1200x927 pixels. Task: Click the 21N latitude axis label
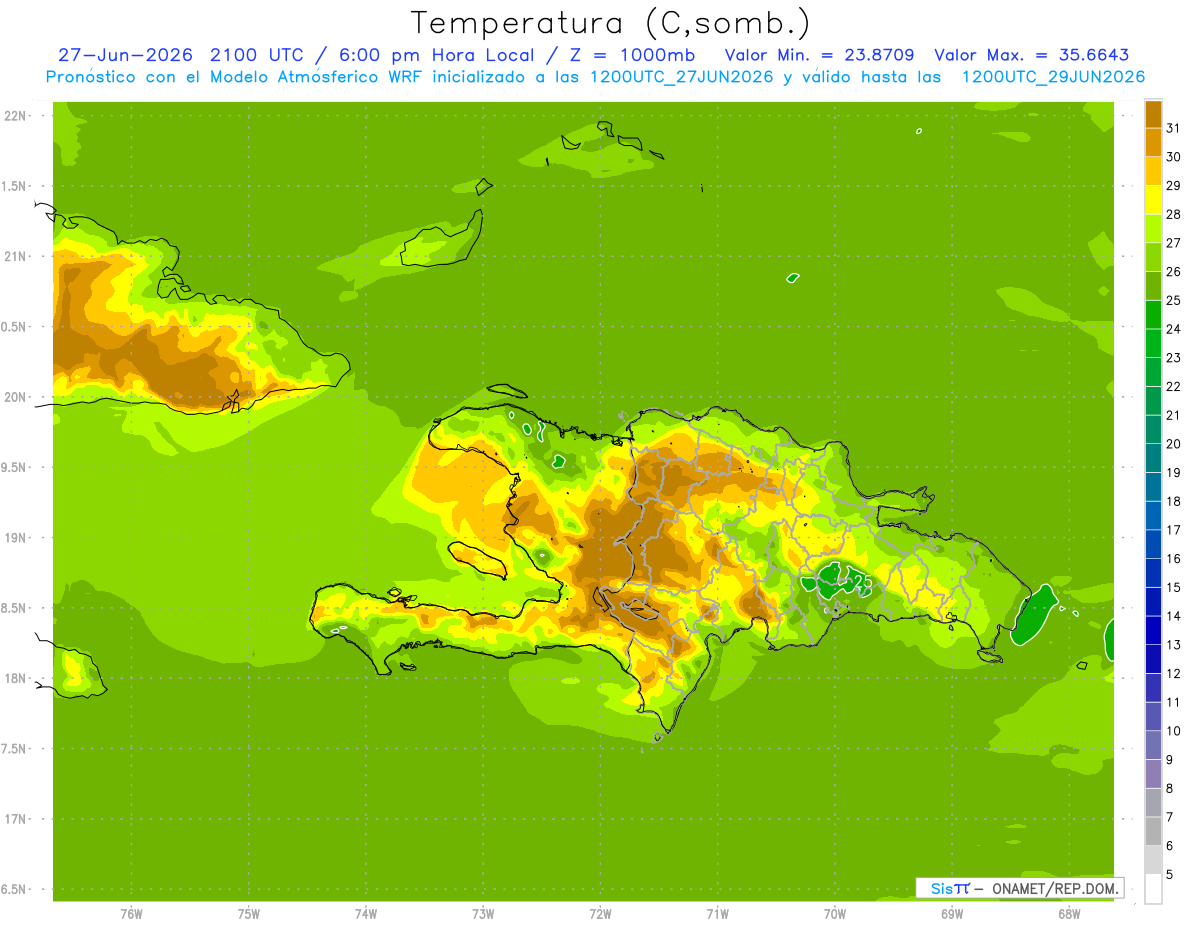click(x=17, y=256)
